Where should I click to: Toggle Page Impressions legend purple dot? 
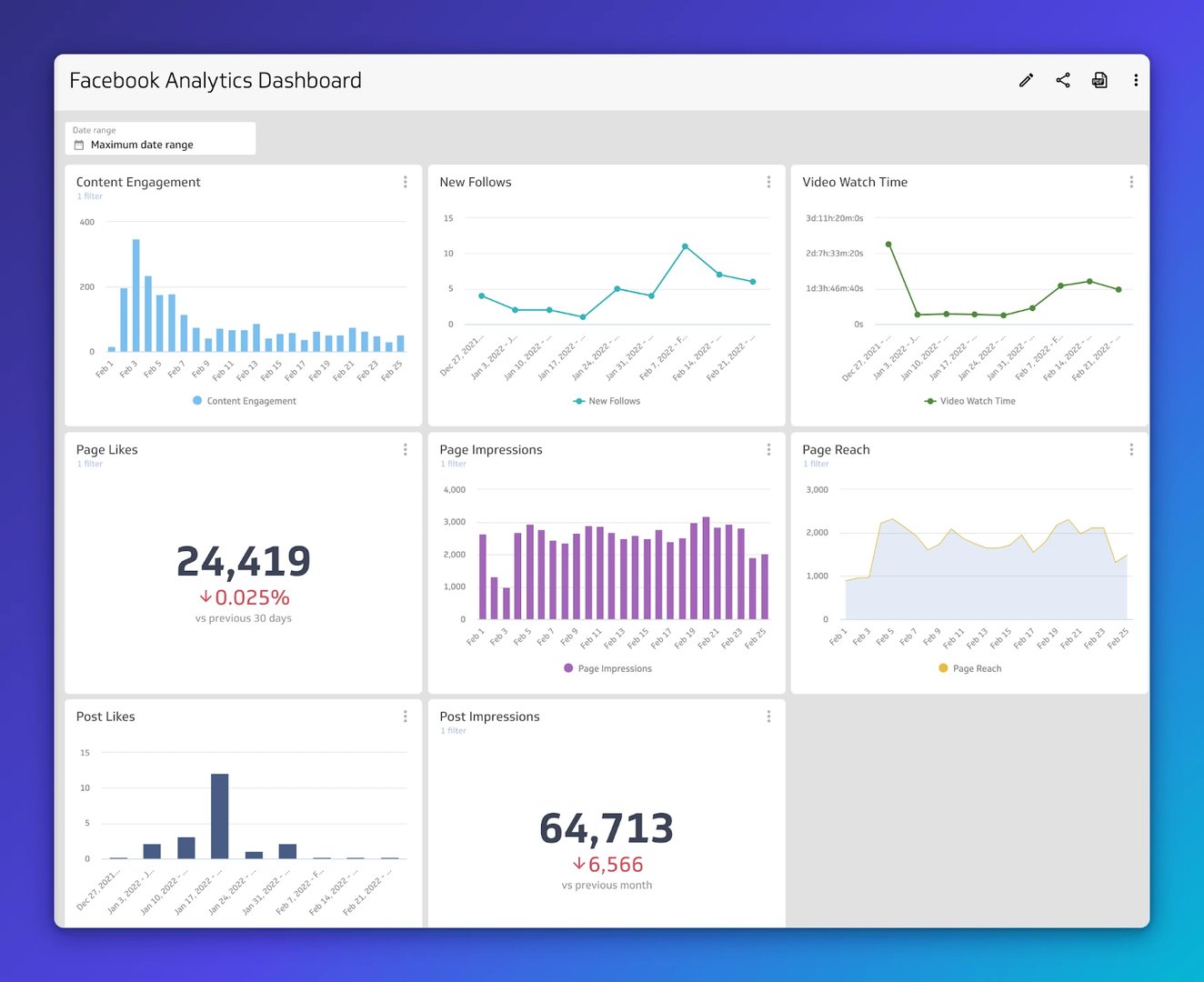tap(568, 667)
